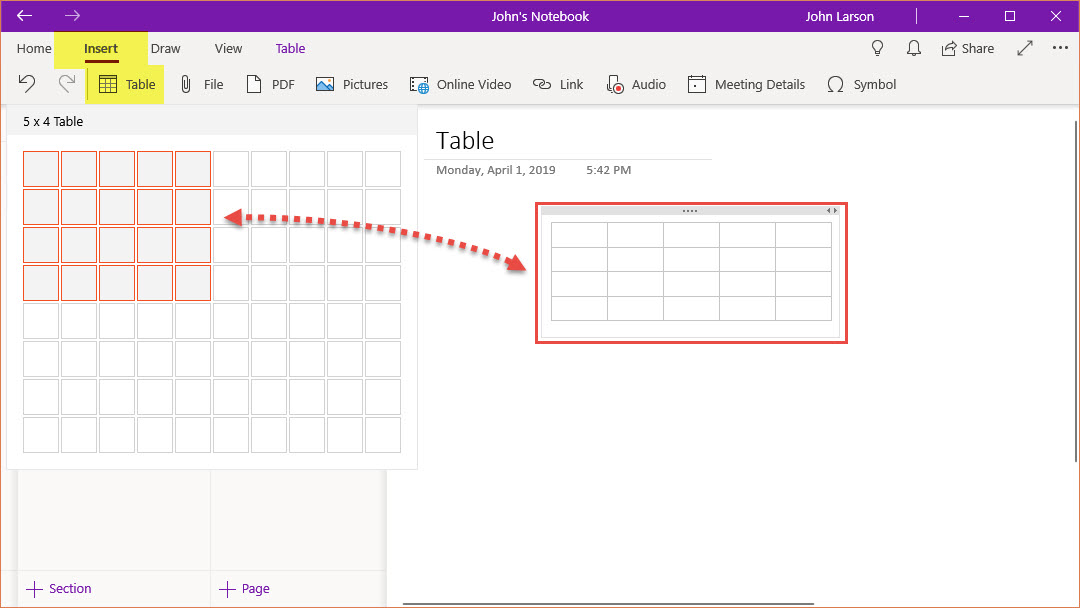
Task: Click the lightbulb Tell Me icon
Action: click(x=878, y=48)
